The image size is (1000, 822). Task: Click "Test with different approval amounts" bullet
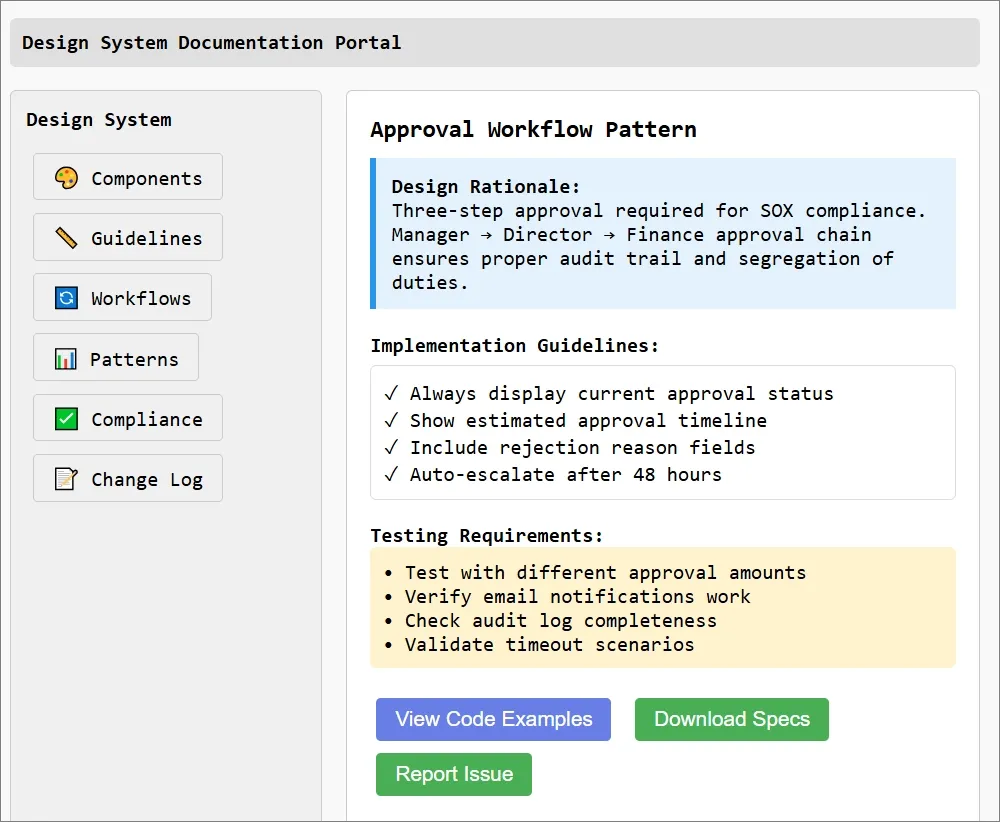pos(604,573)
